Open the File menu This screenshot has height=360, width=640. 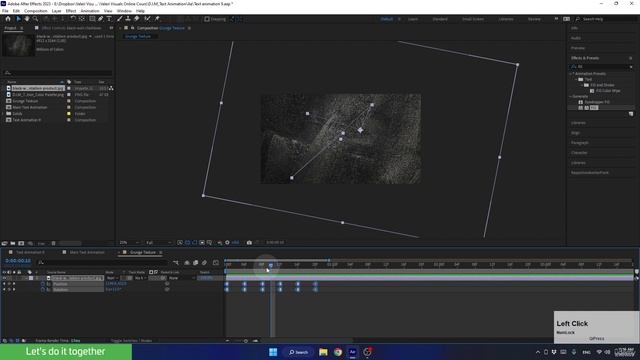point(5,11)
